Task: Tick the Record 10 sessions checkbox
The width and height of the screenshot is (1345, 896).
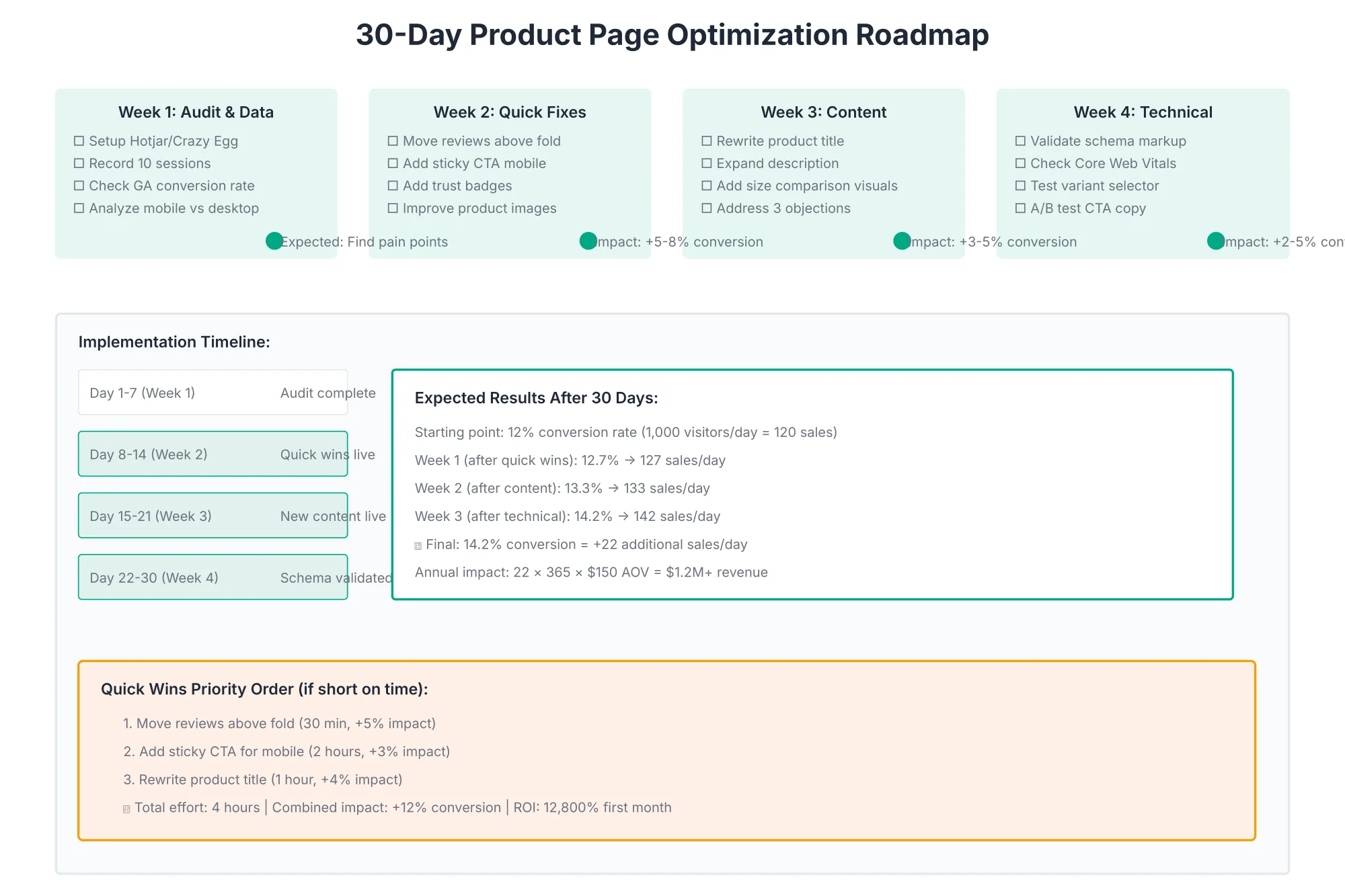Action: coord(79,163)
